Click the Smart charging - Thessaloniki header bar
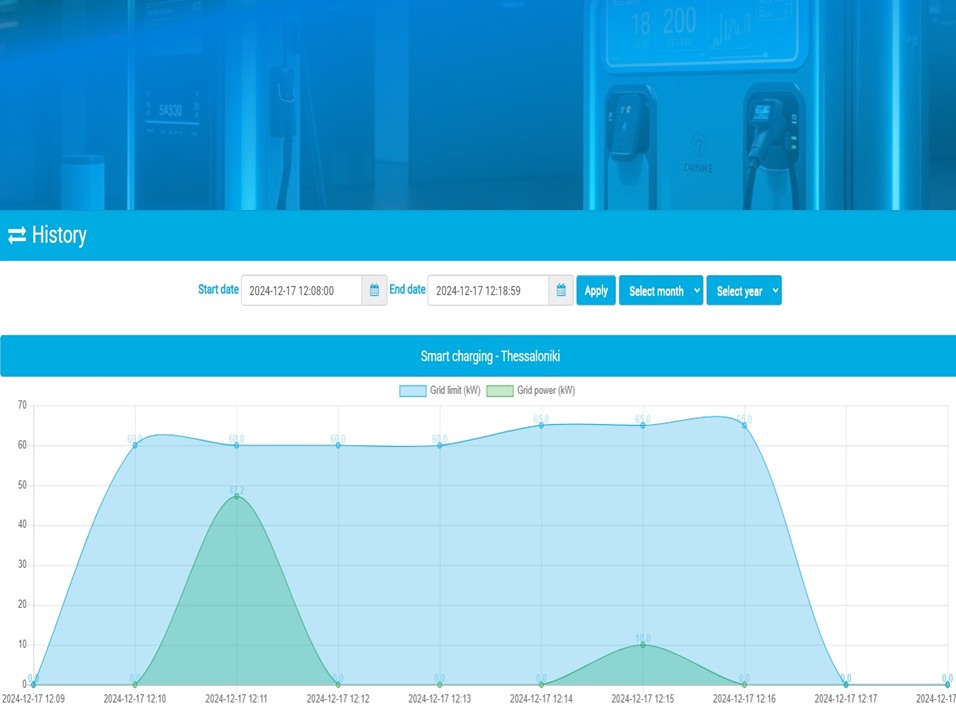This screenshot has height=720, width=956. 478,356
